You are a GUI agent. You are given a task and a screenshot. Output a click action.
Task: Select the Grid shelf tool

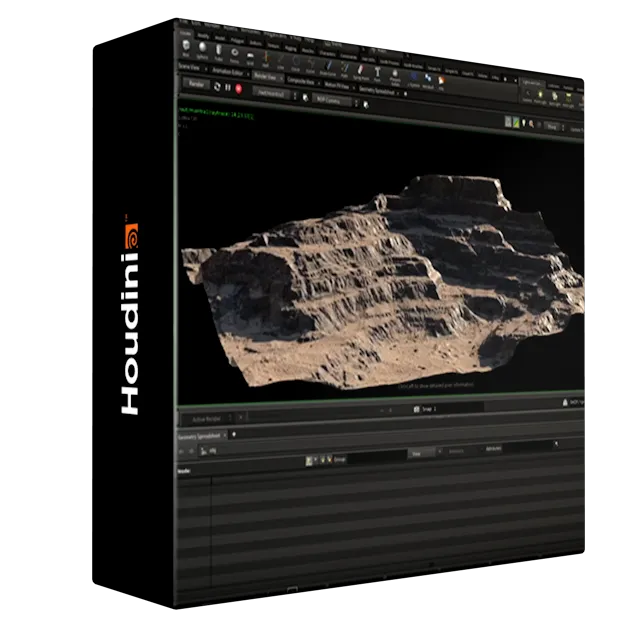coord(250,57)
